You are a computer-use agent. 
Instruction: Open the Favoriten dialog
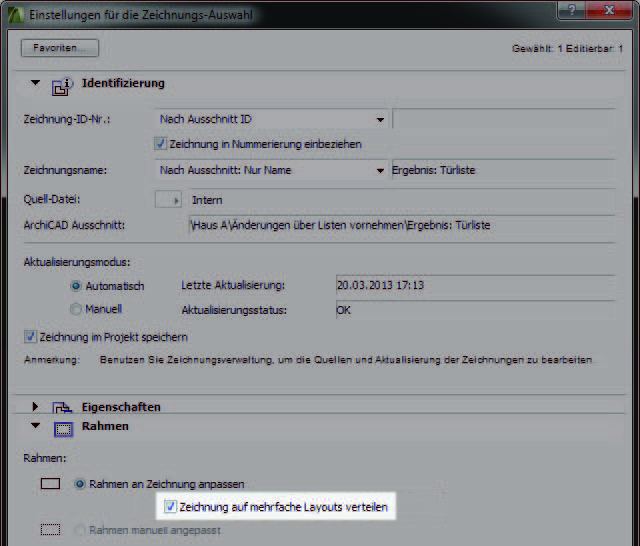pyautogui.click(x=60, y=48)
